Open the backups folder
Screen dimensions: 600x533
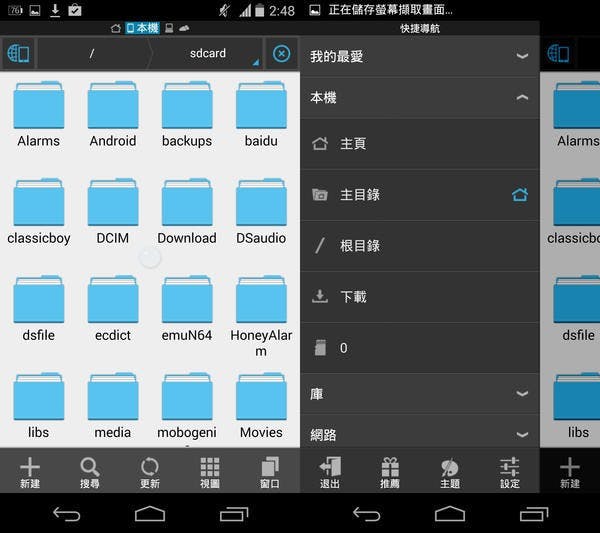187,114
